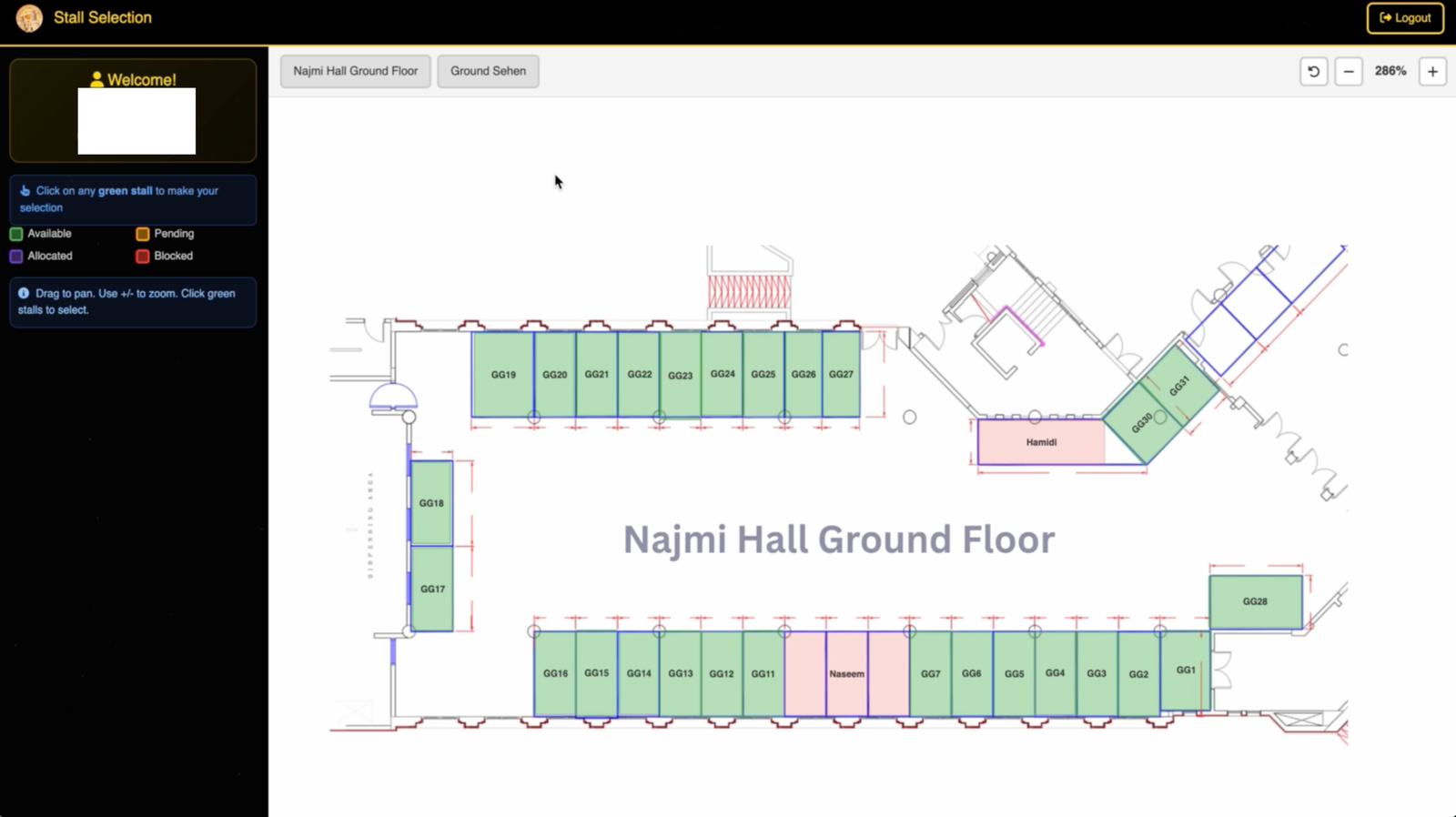Pick stall GG1 in bottom row
This screenshot has height=817, width=1456.
pos(1185,671)
